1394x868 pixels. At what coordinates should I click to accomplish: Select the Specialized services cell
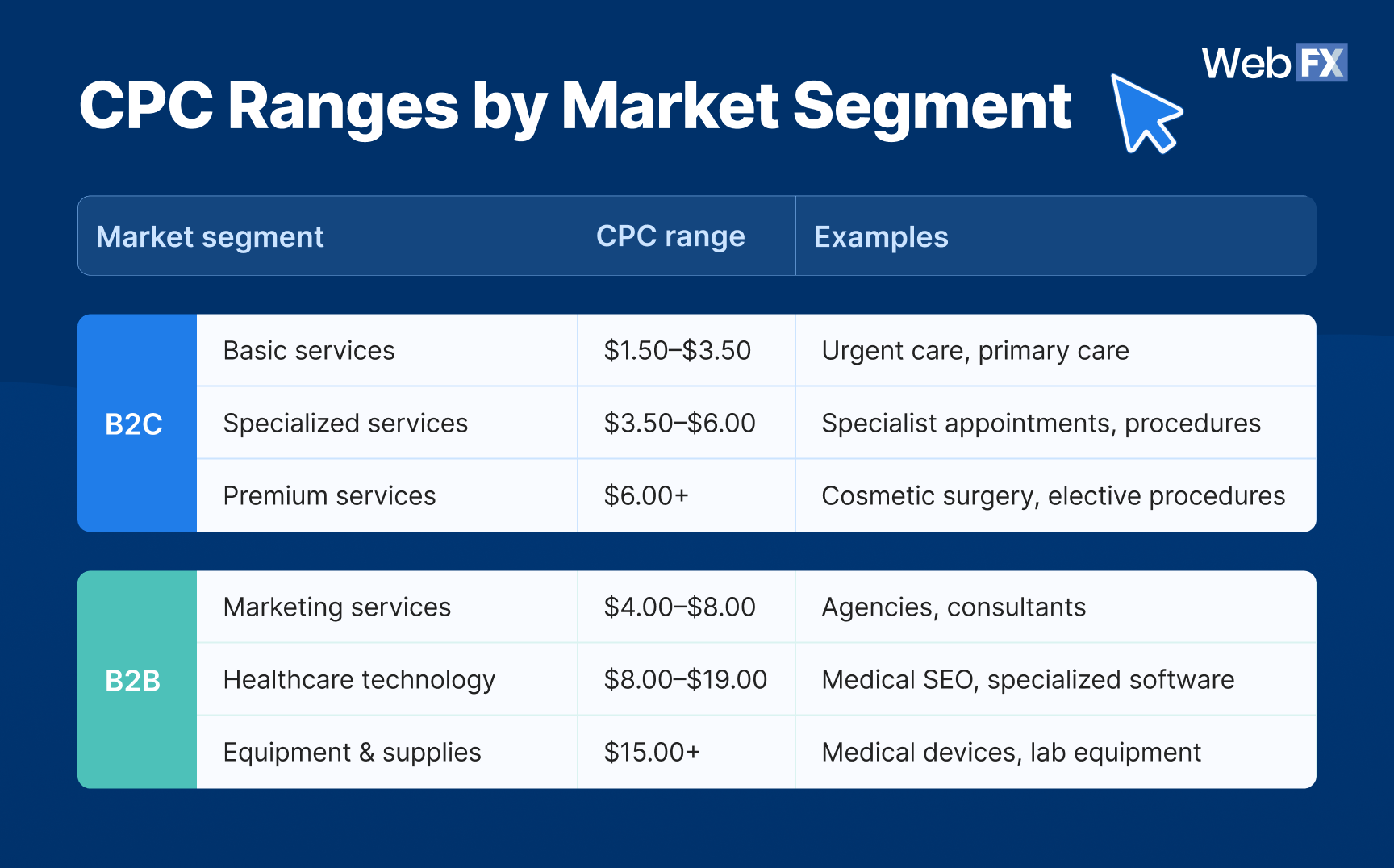coord(345,424)
